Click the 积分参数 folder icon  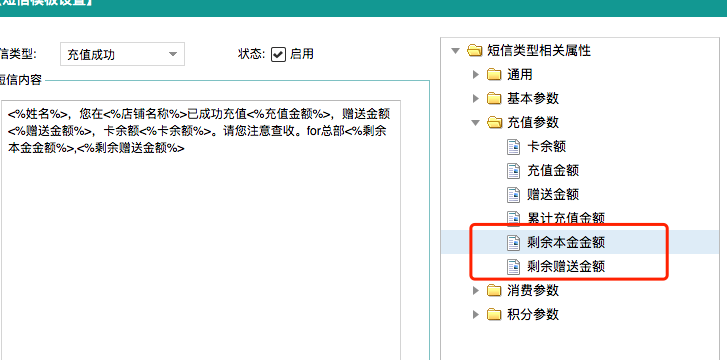(494, 315)
